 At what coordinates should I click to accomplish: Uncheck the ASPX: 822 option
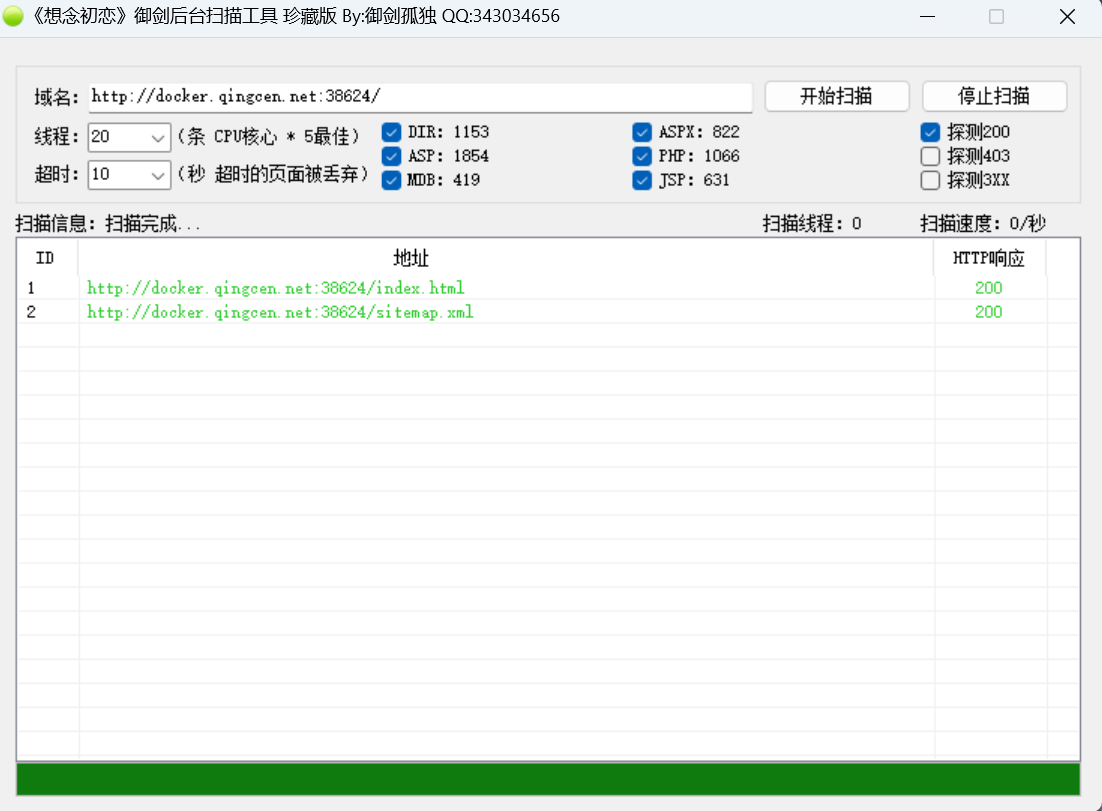click(x=641, y=132)
